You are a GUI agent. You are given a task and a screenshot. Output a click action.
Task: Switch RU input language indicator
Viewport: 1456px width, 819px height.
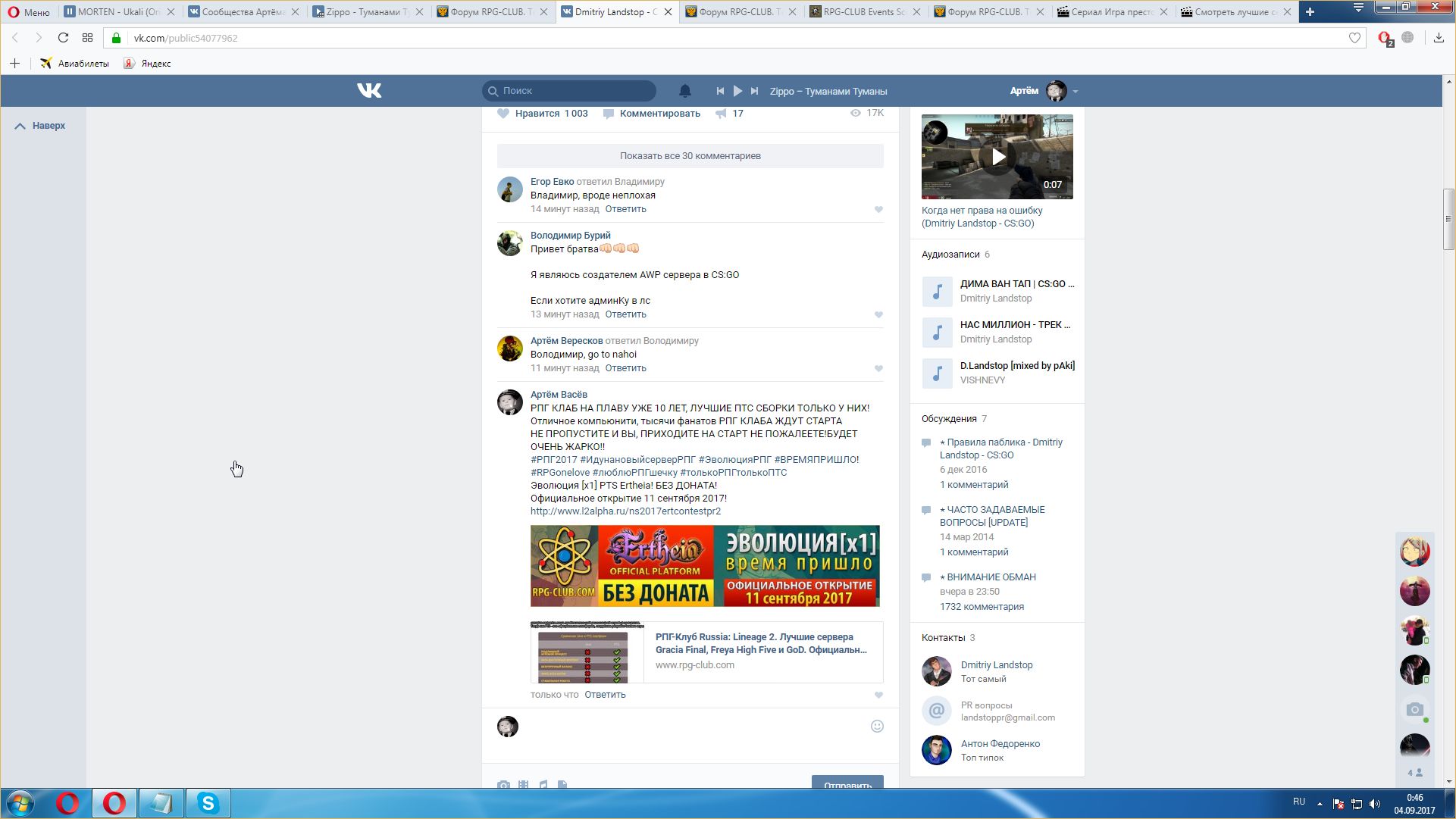click(x=1299, y=802)
